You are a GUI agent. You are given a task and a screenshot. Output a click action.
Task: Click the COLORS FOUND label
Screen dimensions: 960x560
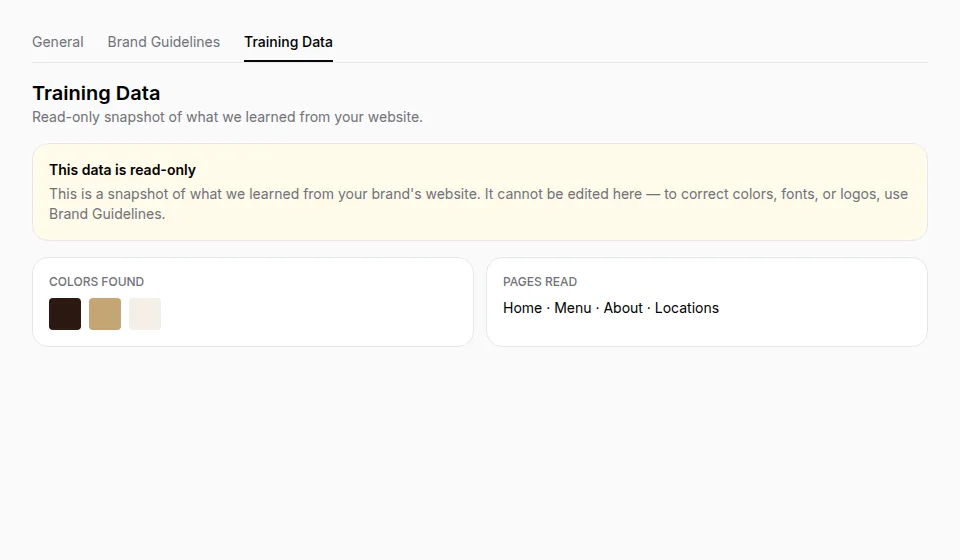97,282
